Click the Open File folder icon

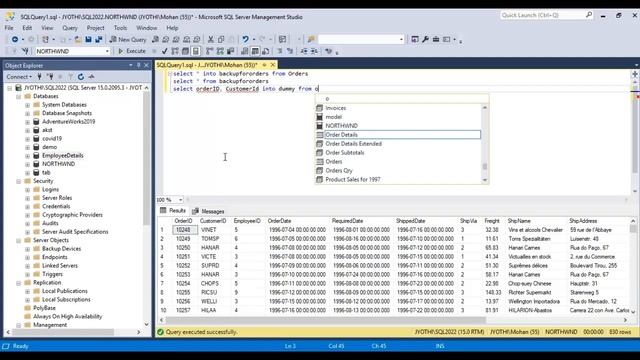click(x=78, y=40)
